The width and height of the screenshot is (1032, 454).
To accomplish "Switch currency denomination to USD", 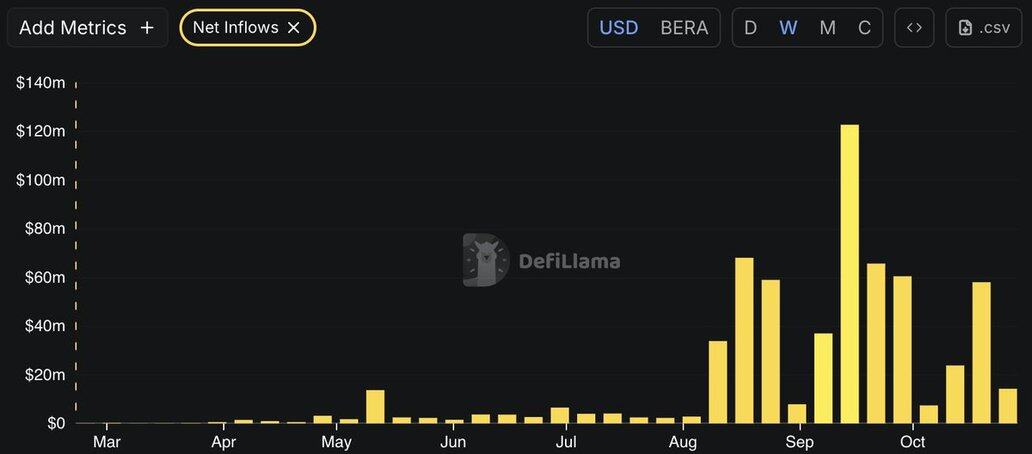I will click(618, 28).
